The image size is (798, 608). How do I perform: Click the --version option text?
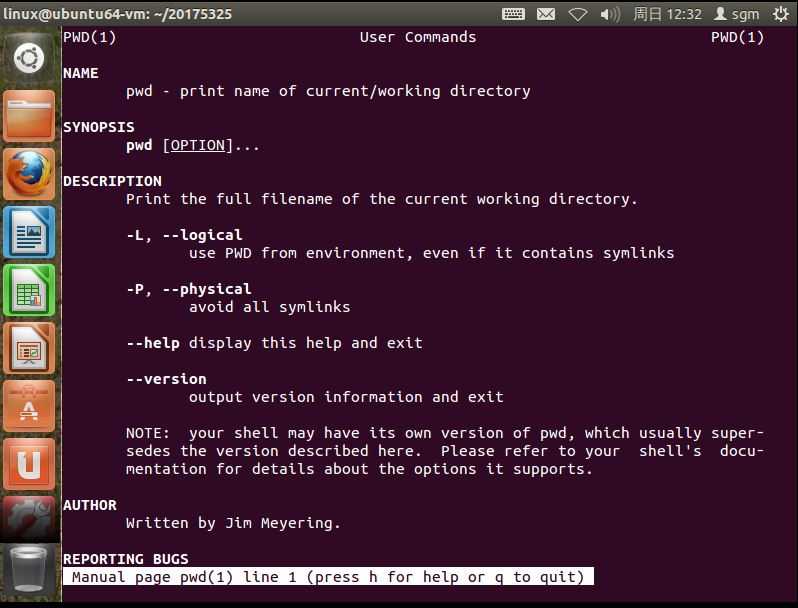point(166,379)
